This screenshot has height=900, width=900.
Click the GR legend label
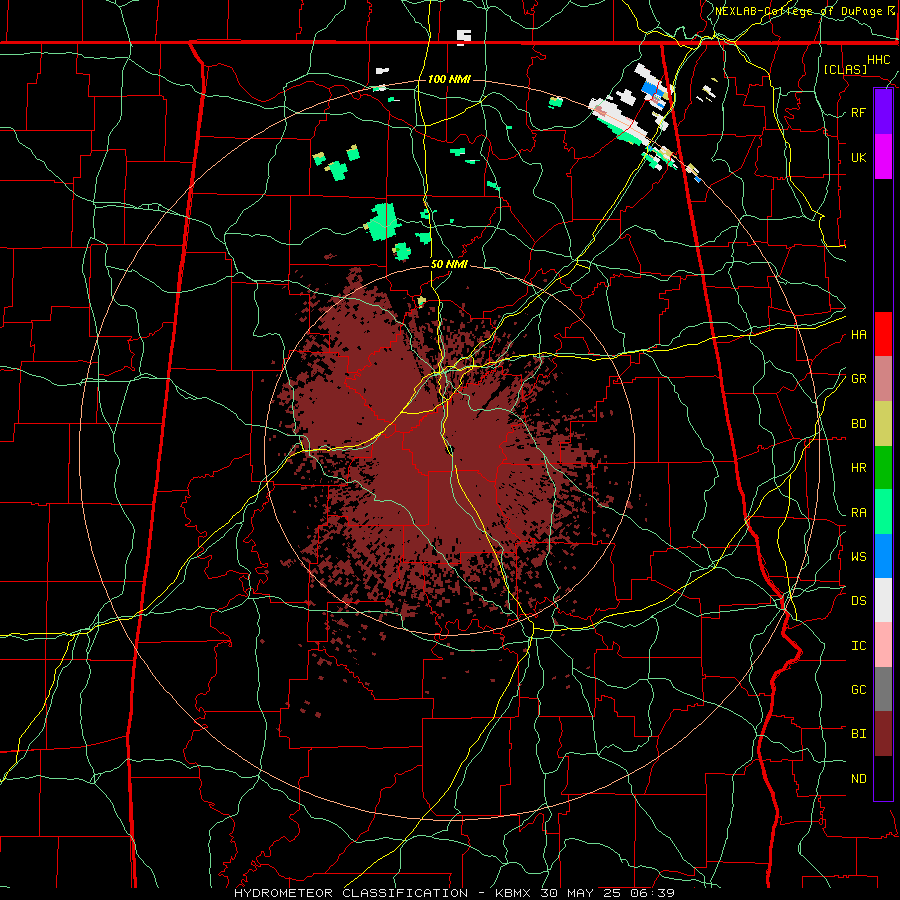pyautogui.click(x=858, y=379)
